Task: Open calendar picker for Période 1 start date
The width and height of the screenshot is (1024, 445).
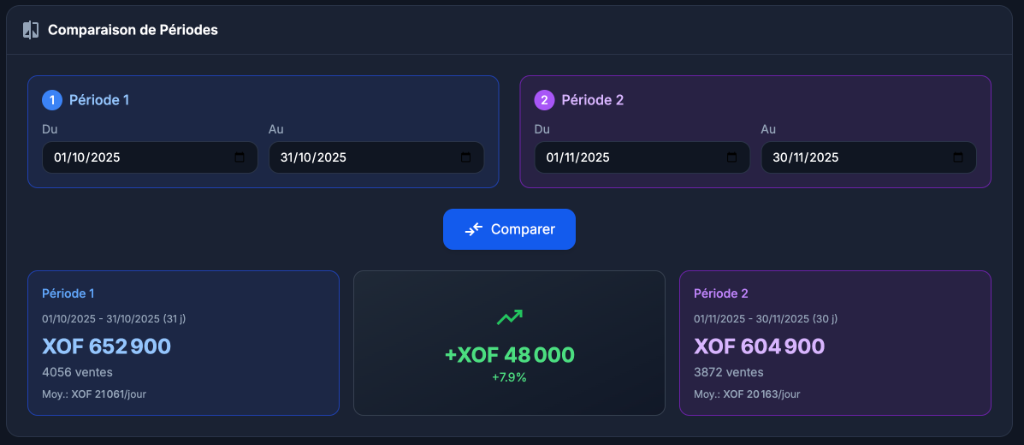Action: tap(239, 158)
